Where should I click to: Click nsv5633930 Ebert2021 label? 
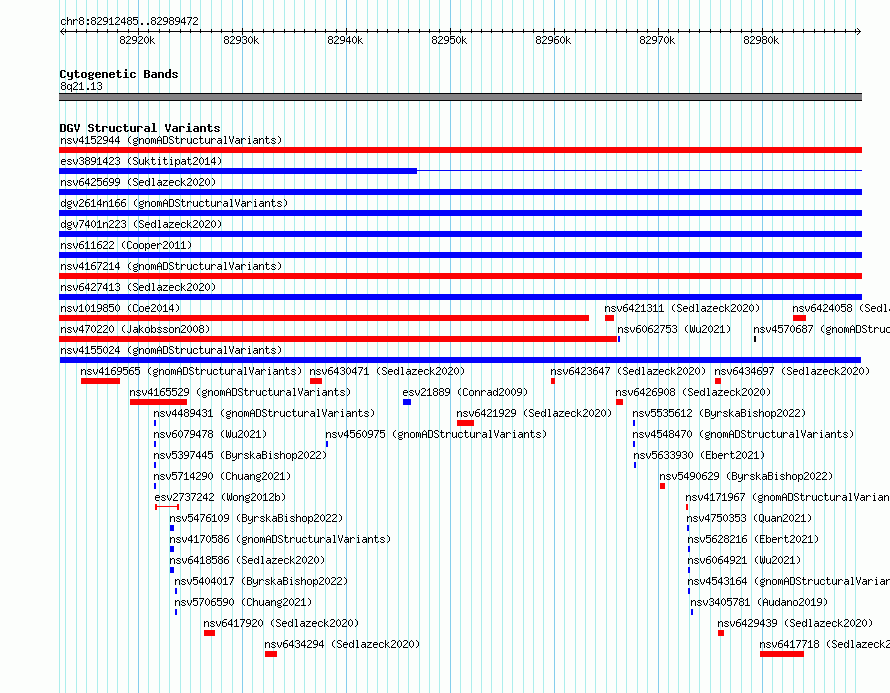[699, 455]
